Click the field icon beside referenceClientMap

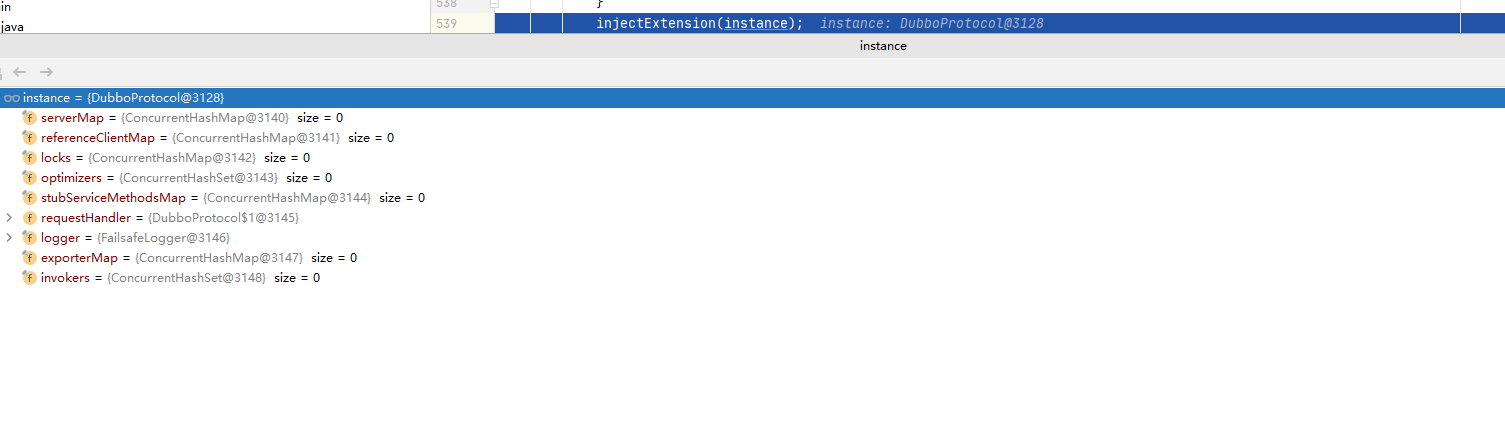coord(29,138)
